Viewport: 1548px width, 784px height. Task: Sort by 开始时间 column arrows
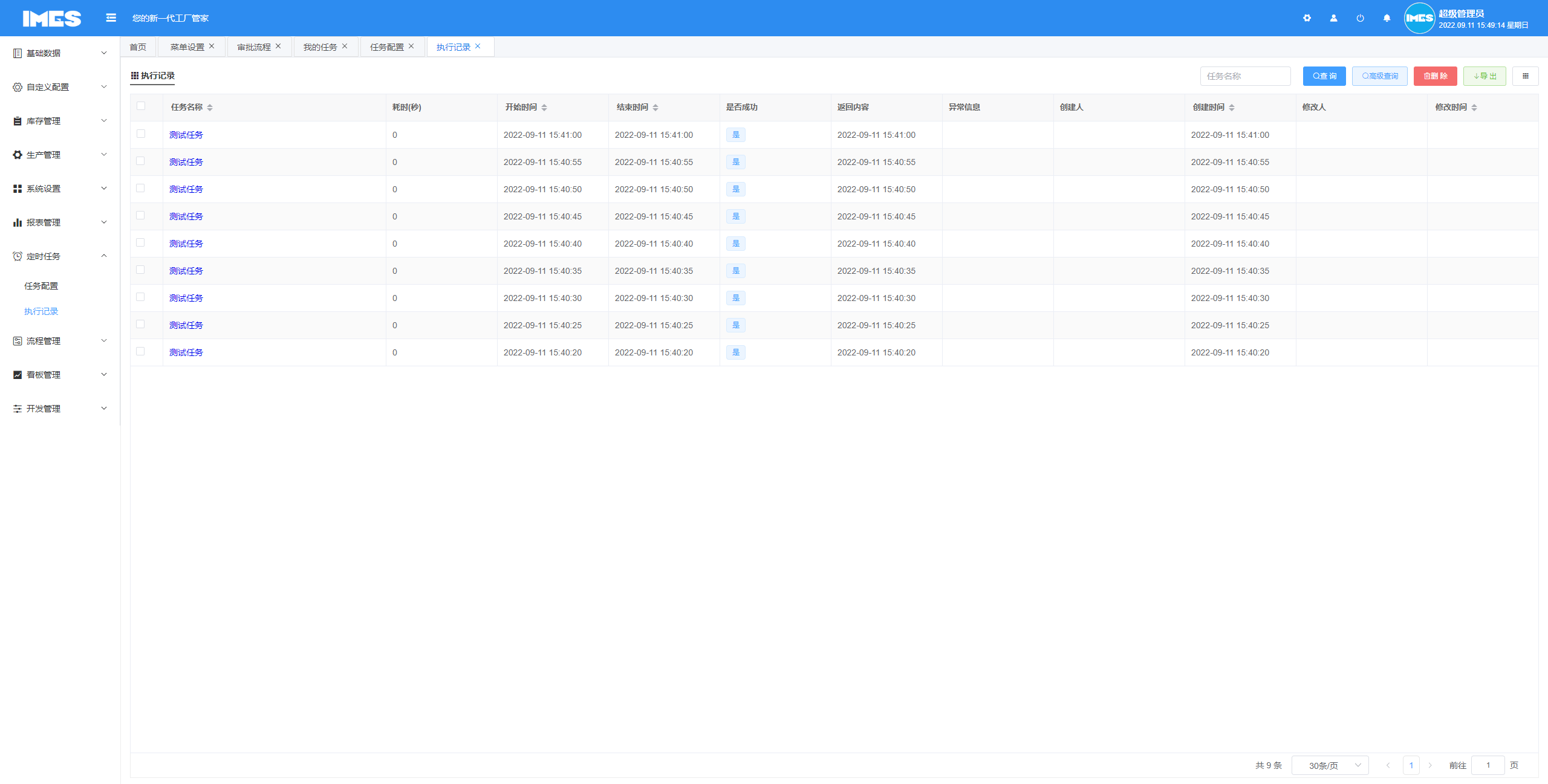pyautogui.click(x=544, y=108)
